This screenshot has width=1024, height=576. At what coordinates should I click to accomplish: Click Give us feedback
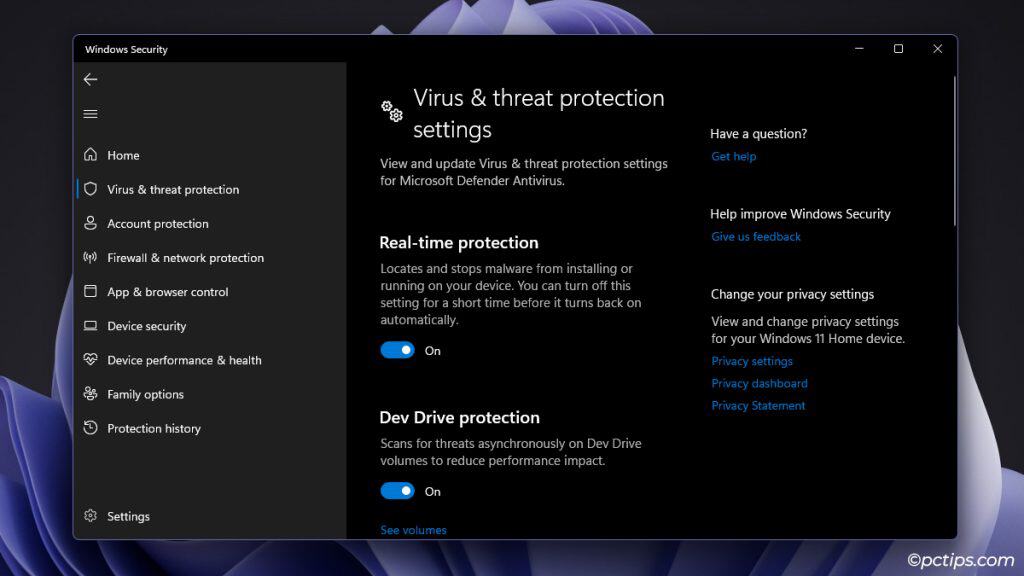756,236
